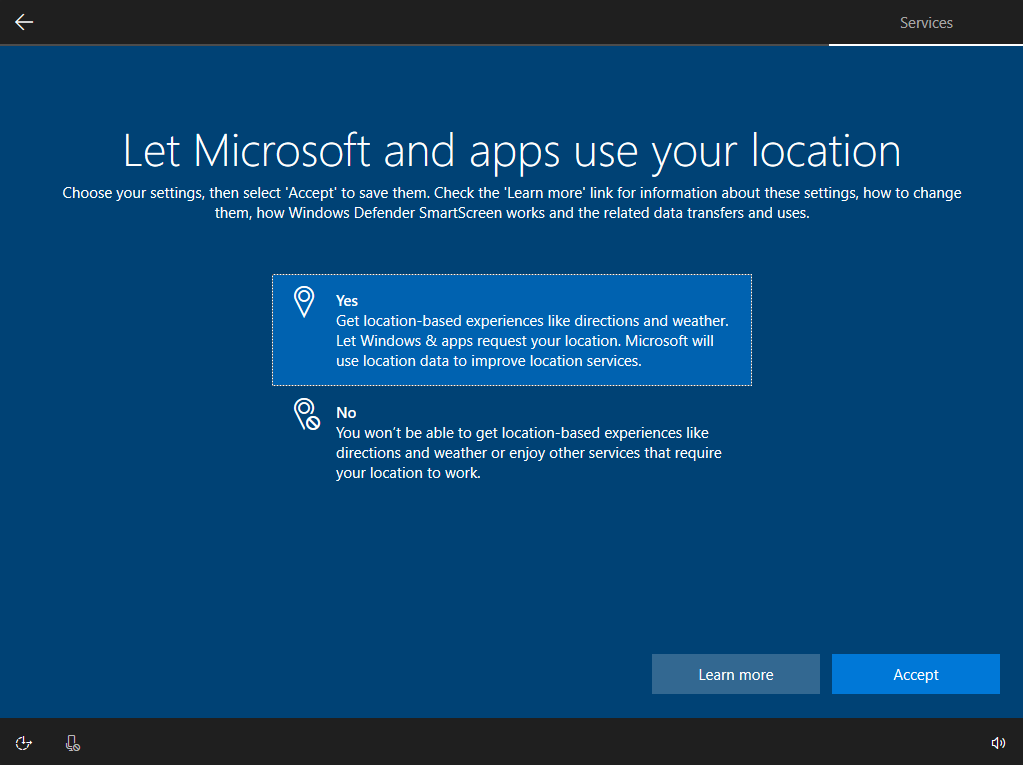Click the location pin icon beside Yes
Screen dimensions: 1023x765
click(x=304, y=302)
